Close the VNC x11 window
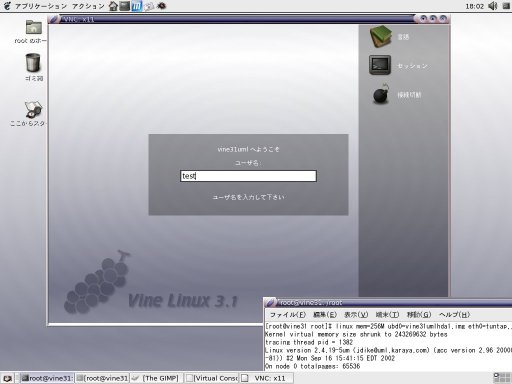This screenshot has height=384, width=512. [443, 19]
